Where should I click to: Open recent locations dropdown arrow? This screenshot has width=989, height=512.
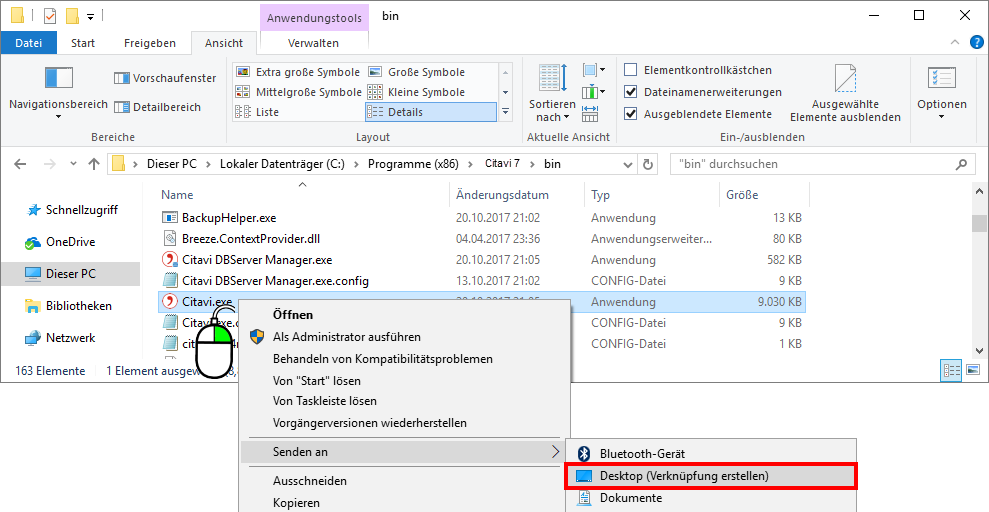point(73,164)
